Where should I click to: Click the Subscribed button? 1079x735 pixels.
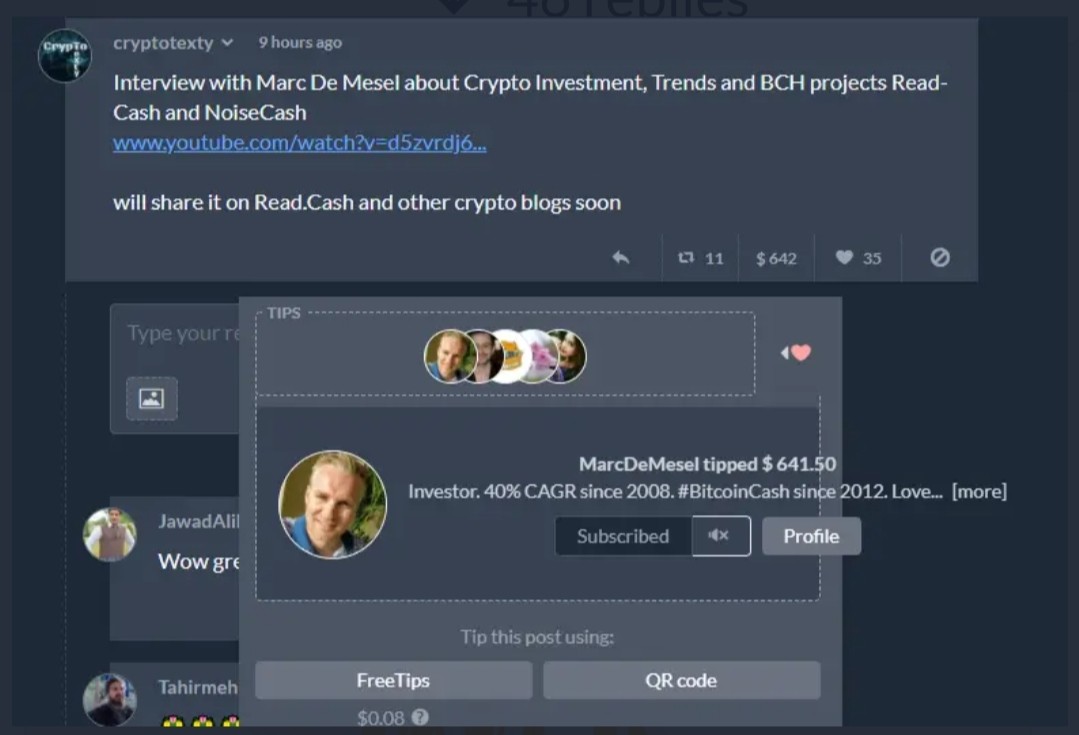623,536
